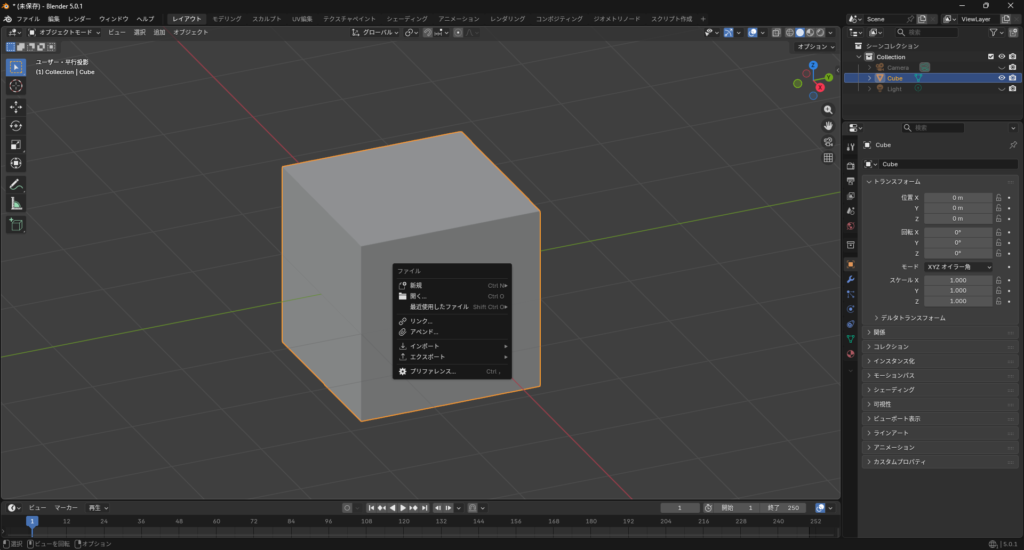1024x550 pixels.
Task: Click the アペンド... menu entry
Action: point(424,332)
